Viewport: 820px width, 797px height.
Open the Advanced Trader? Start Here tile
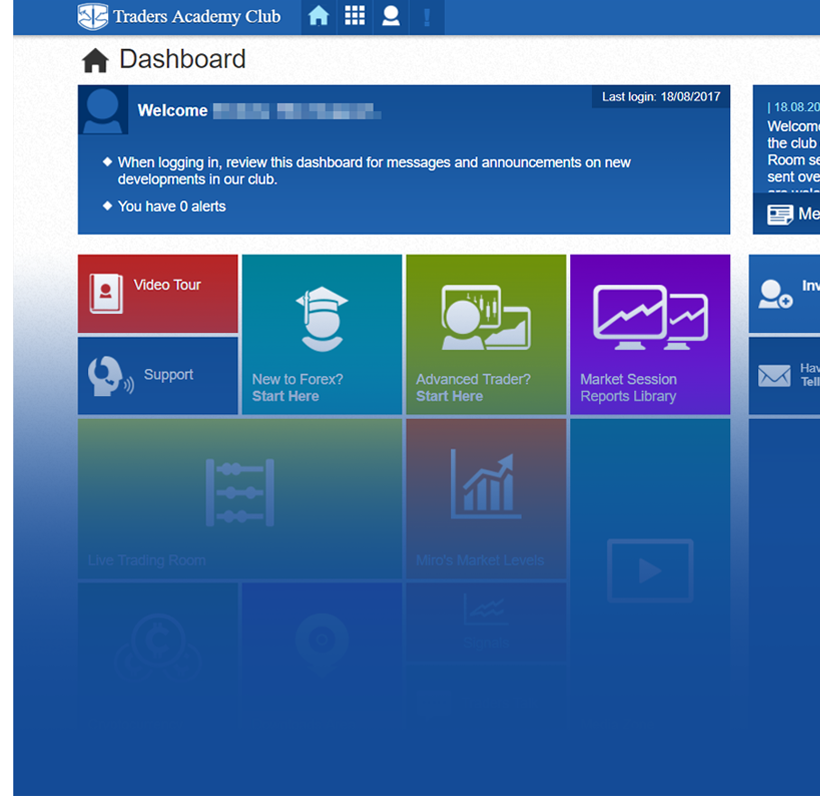point(486,334)
